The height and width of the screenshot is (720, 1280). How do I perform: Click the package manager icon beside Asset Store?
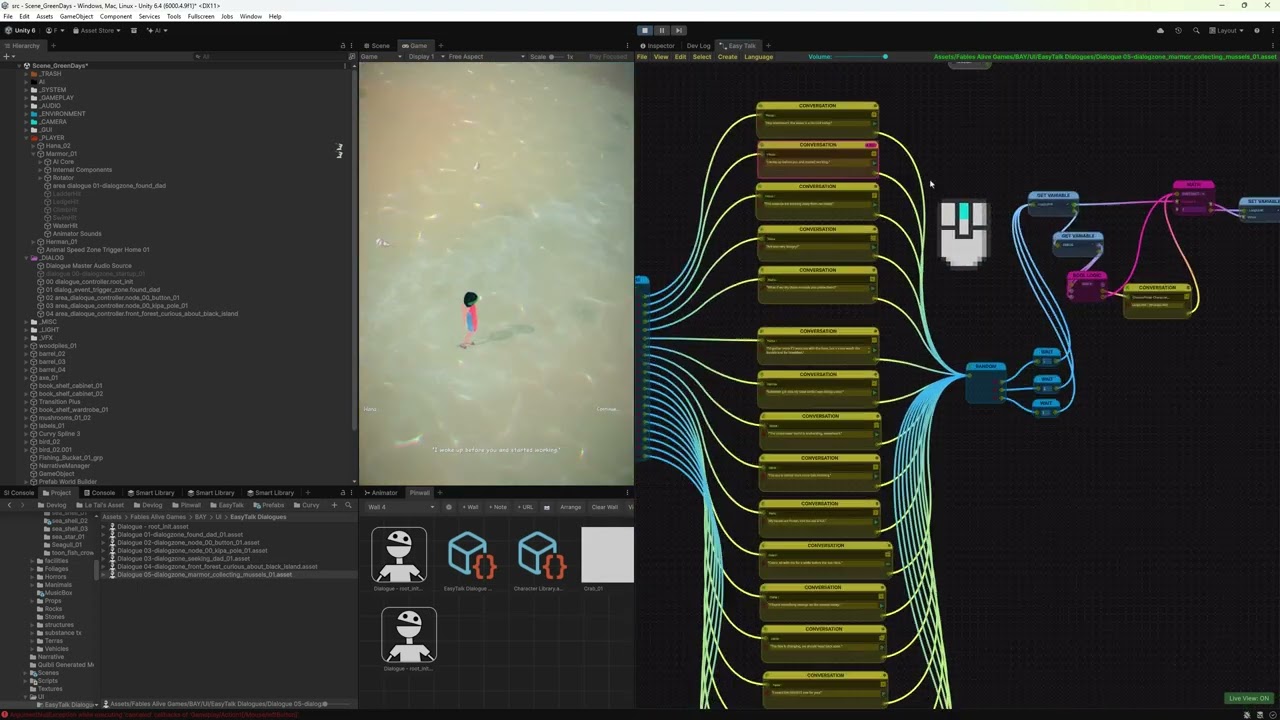tap(134, 31)
